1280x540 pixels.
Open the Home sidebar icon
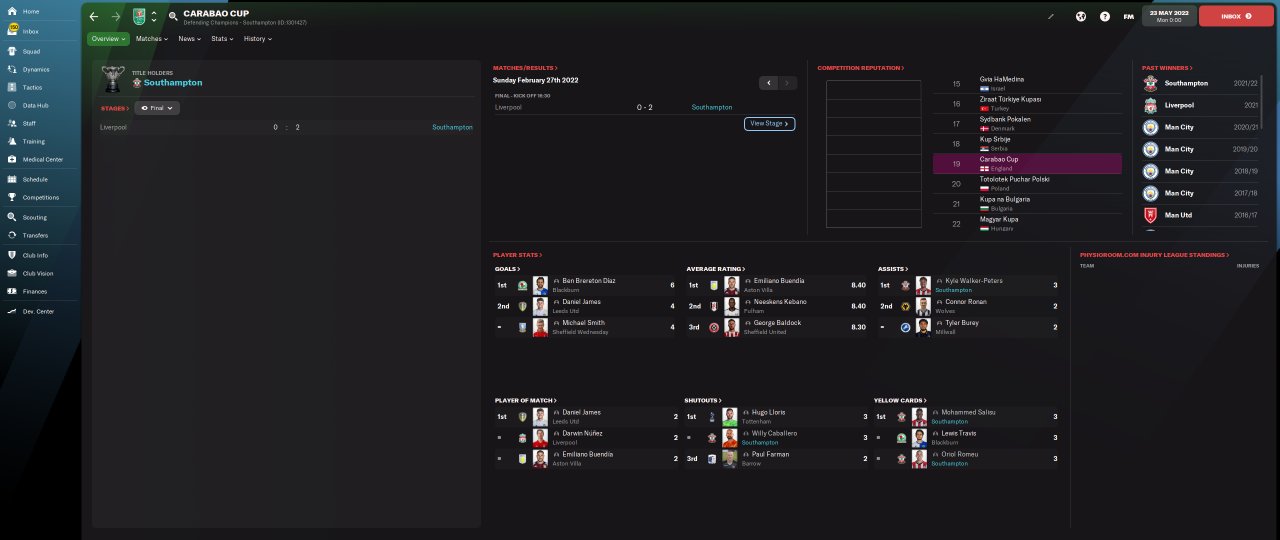(12, 11)
